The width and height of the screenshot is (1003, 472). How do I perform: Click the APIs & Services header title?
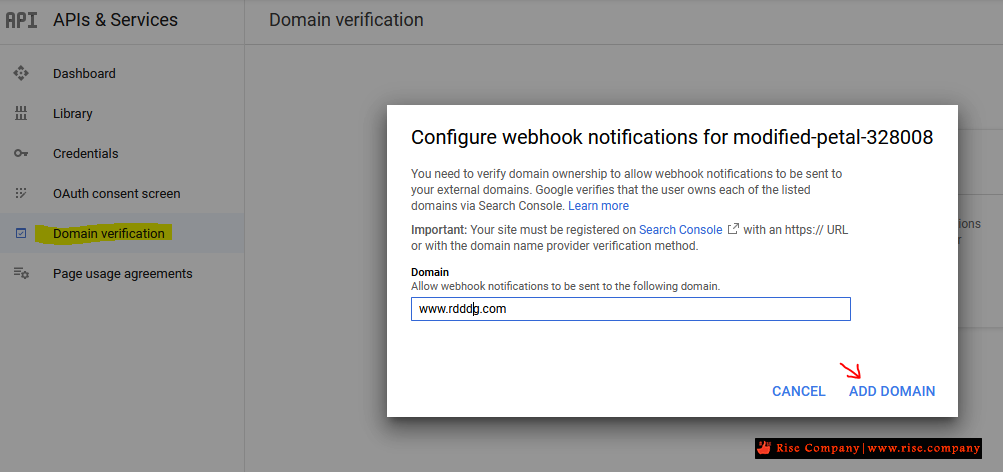pos(115,20)
